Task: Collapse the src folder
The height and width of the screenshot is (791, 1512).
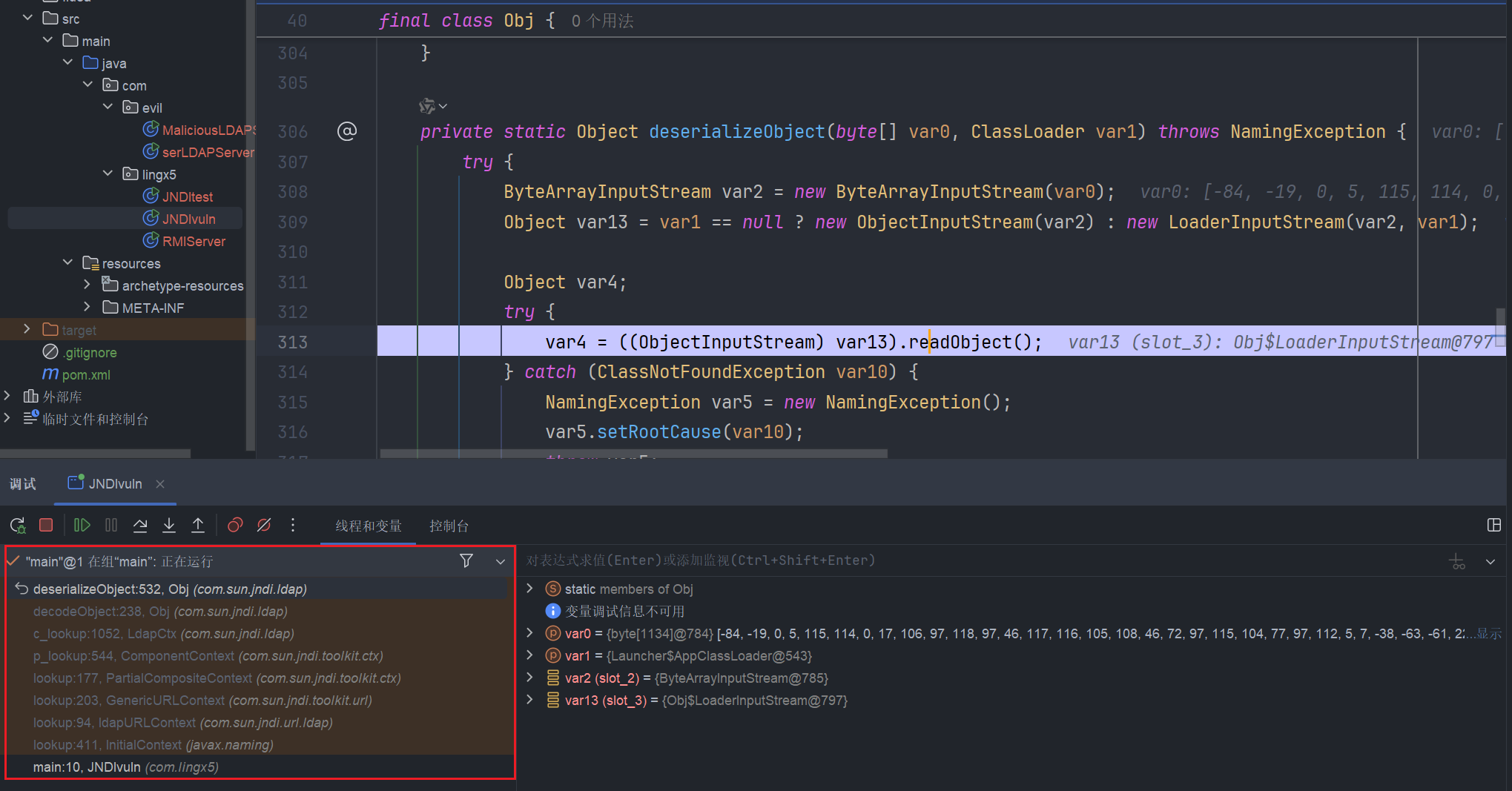Action: (x=28, y=18)
